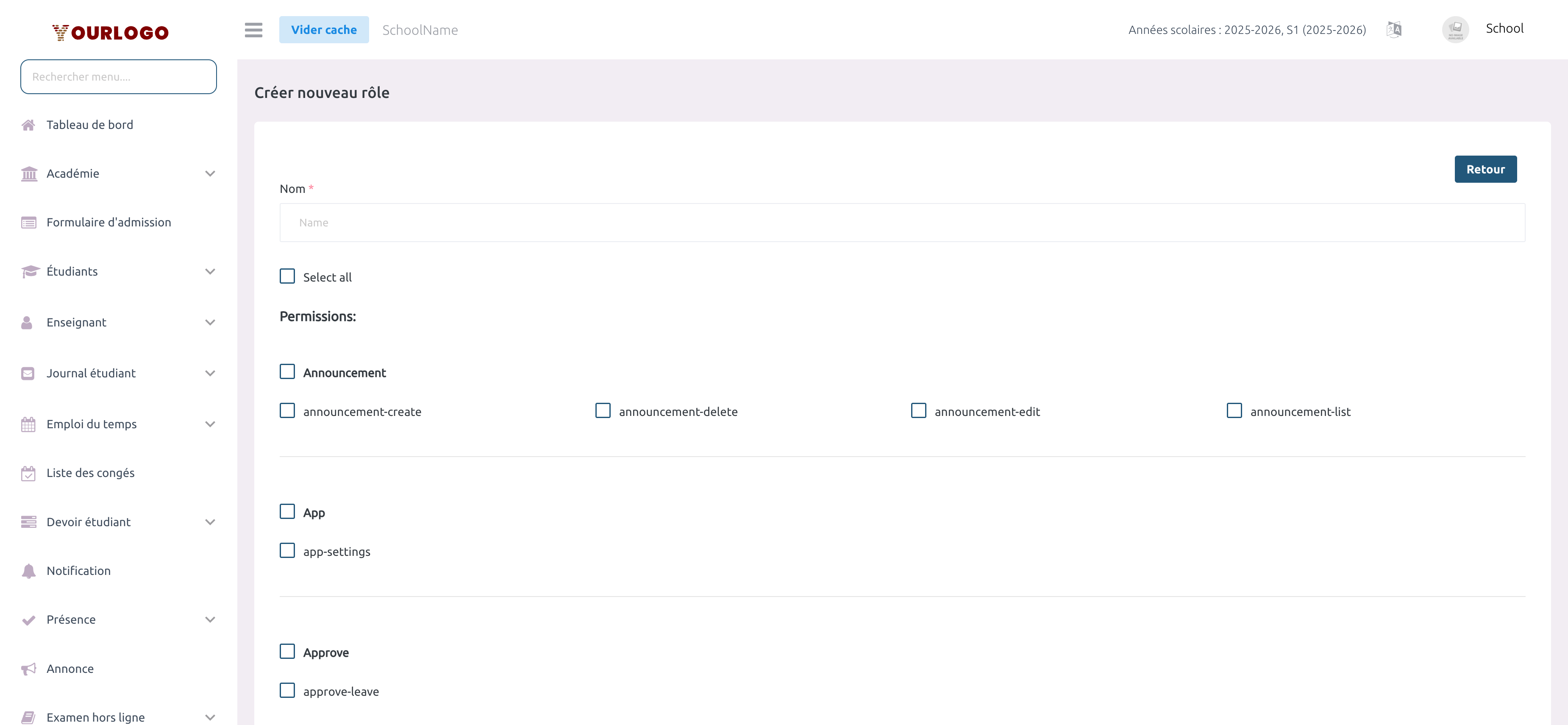The width and height of the screenshot is (1568, 725).
Task: Check the announcement-create permission
Action: 287,410
